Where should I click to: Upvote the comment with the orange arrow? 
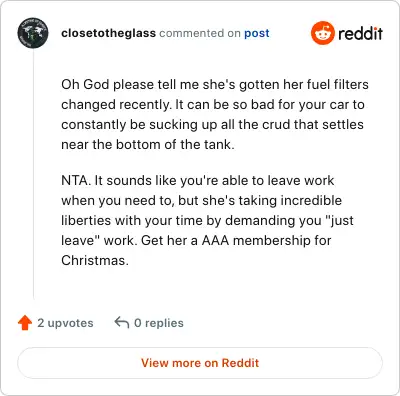(x=25, y=323)
